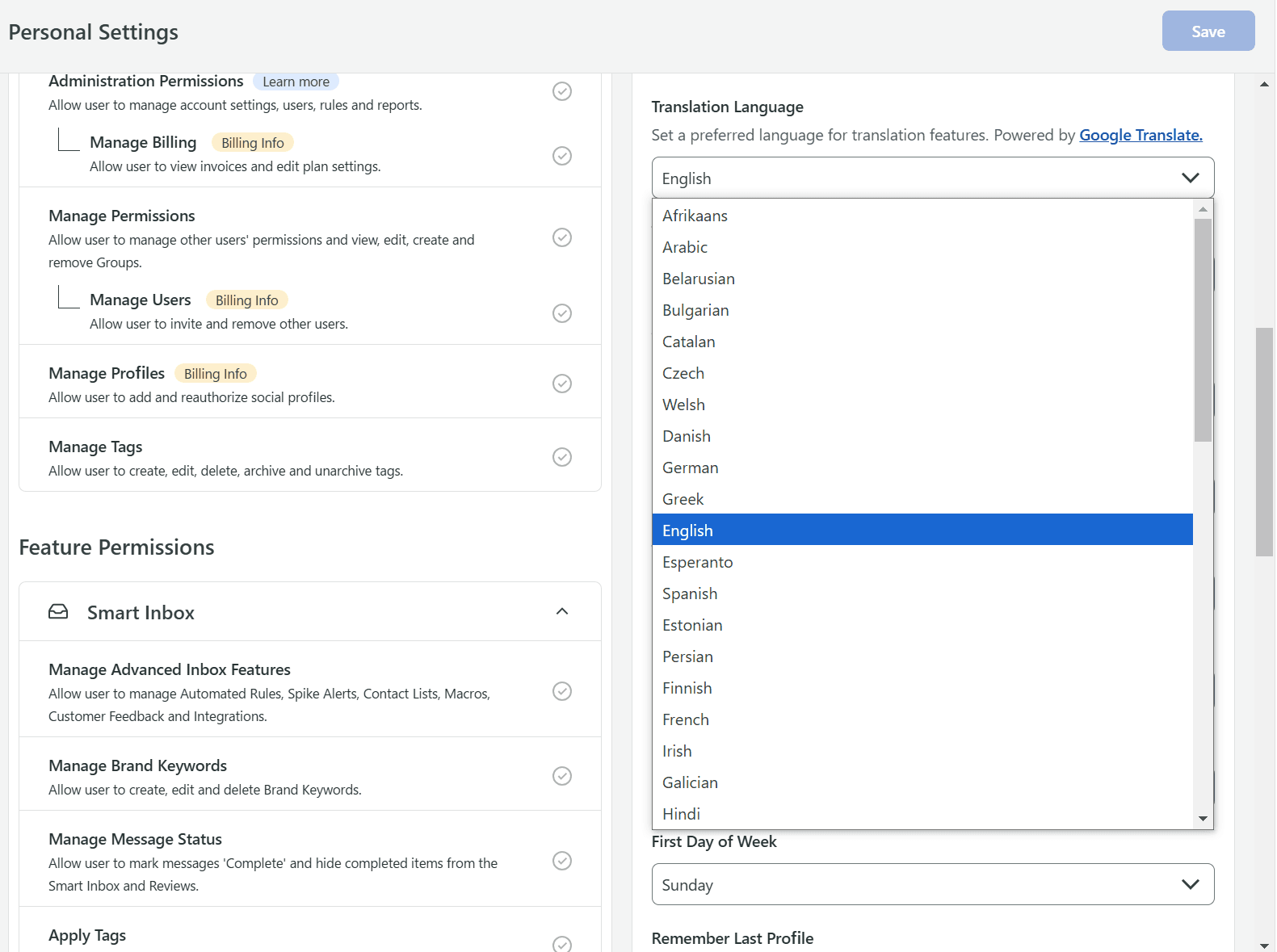Click Billing Info badge beside Manage Billing
This screenshot has width=1277, height=952.
tap(253, 143)
